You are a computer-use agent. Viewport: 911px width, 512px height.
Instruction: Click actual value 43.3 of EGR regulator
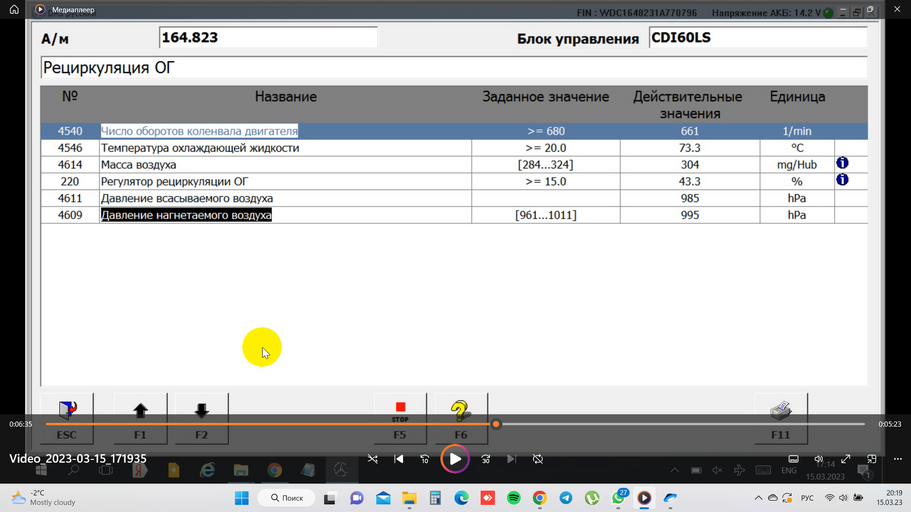tap(690, 181)
